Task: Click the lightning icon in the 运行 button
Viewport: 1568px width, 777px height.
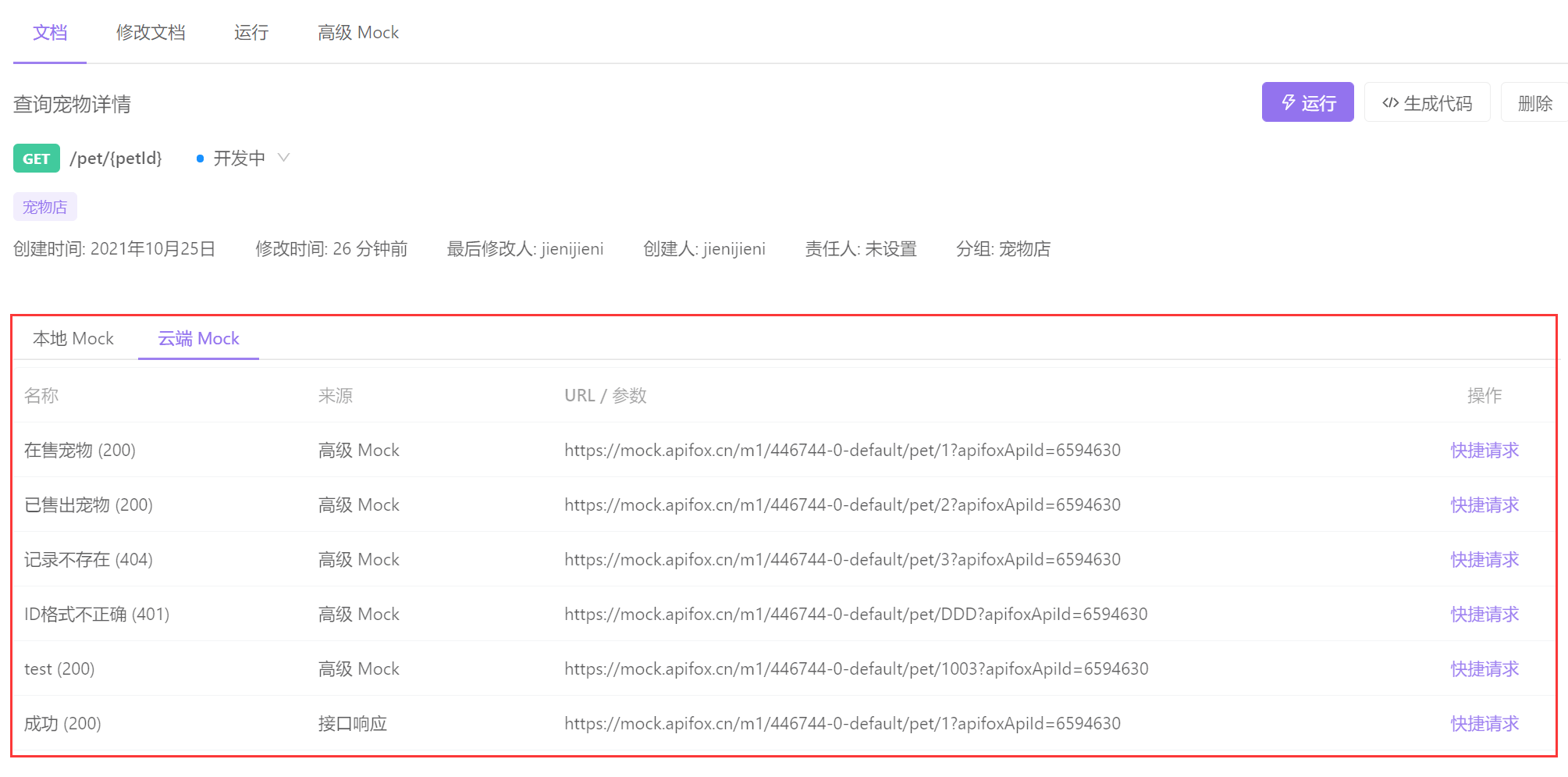Action: click(x=1288, y=102)
